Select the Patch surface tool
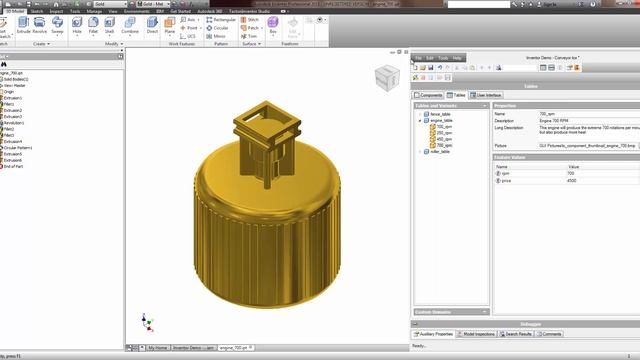 250,28
